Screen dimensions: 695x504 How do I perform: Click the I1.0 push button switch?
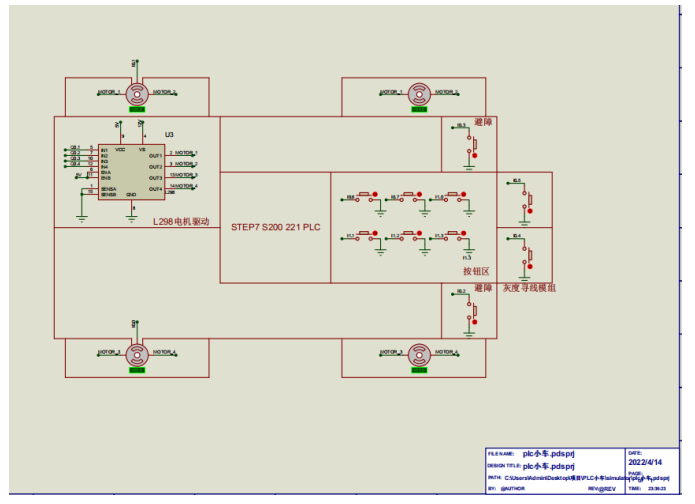[455, 198]
